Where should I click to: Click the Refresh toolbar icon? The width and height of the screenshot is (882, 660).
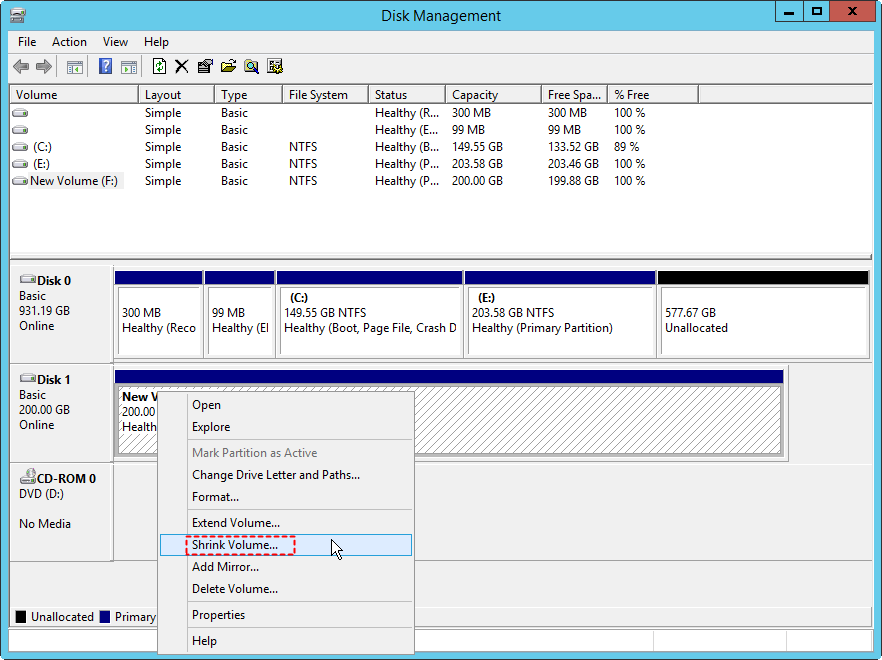pos(159,67)
